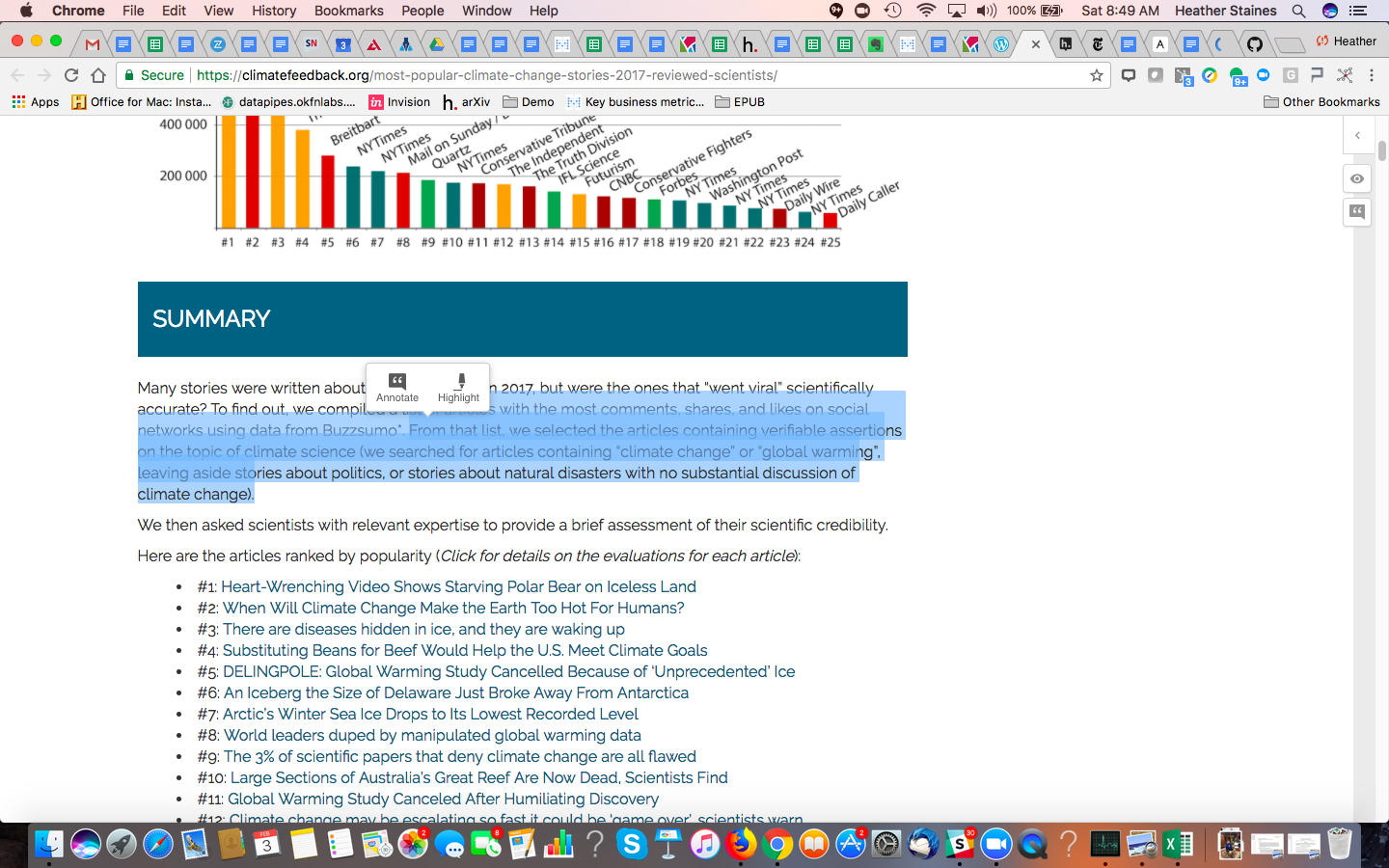Open Activity Monitor from the Dock

(1104, 845)
